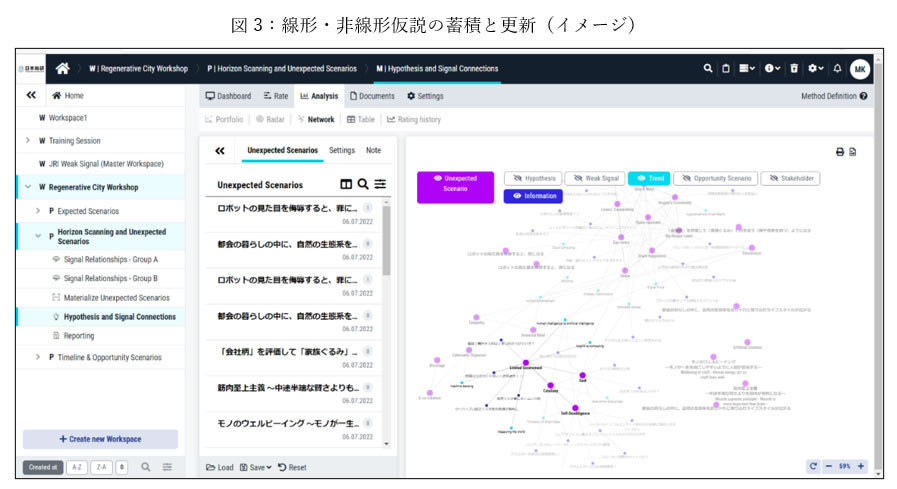Click Reset below the scenarios list
This screenshot has height=489, width=897.
292,467
